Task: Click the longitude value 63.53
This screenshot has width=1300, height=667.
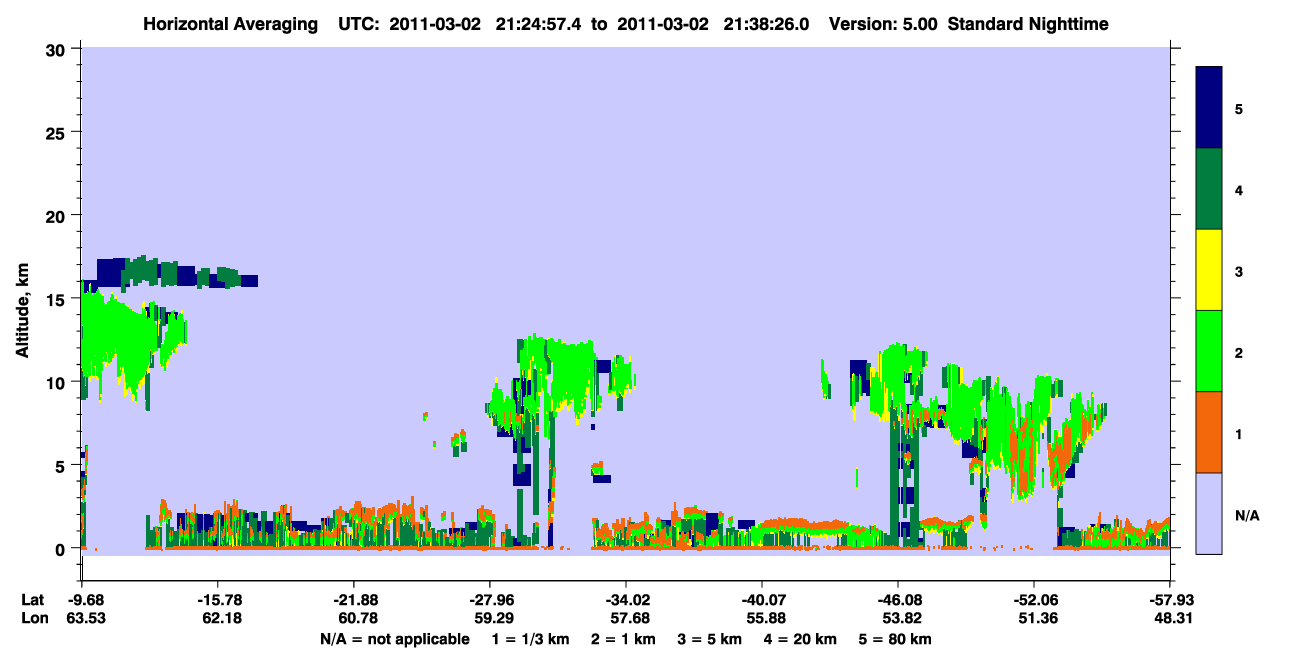Action: pyautogui.click(x=85, y=619)
